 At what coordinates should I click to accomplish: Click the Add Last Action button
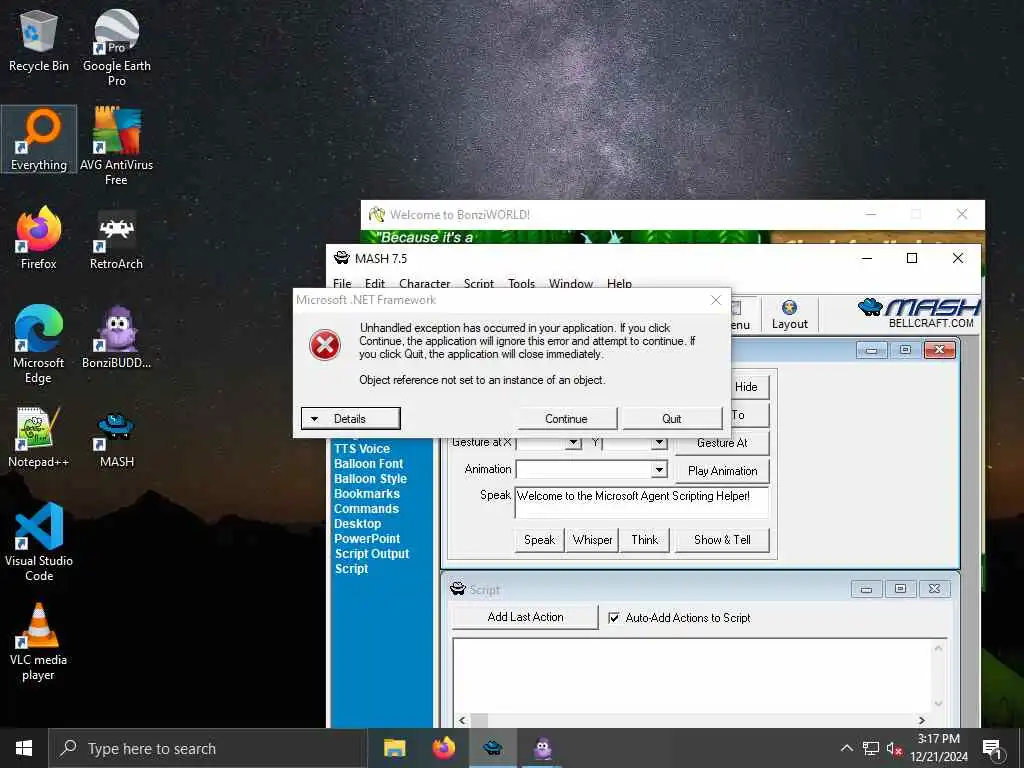(x=525, y=617)
